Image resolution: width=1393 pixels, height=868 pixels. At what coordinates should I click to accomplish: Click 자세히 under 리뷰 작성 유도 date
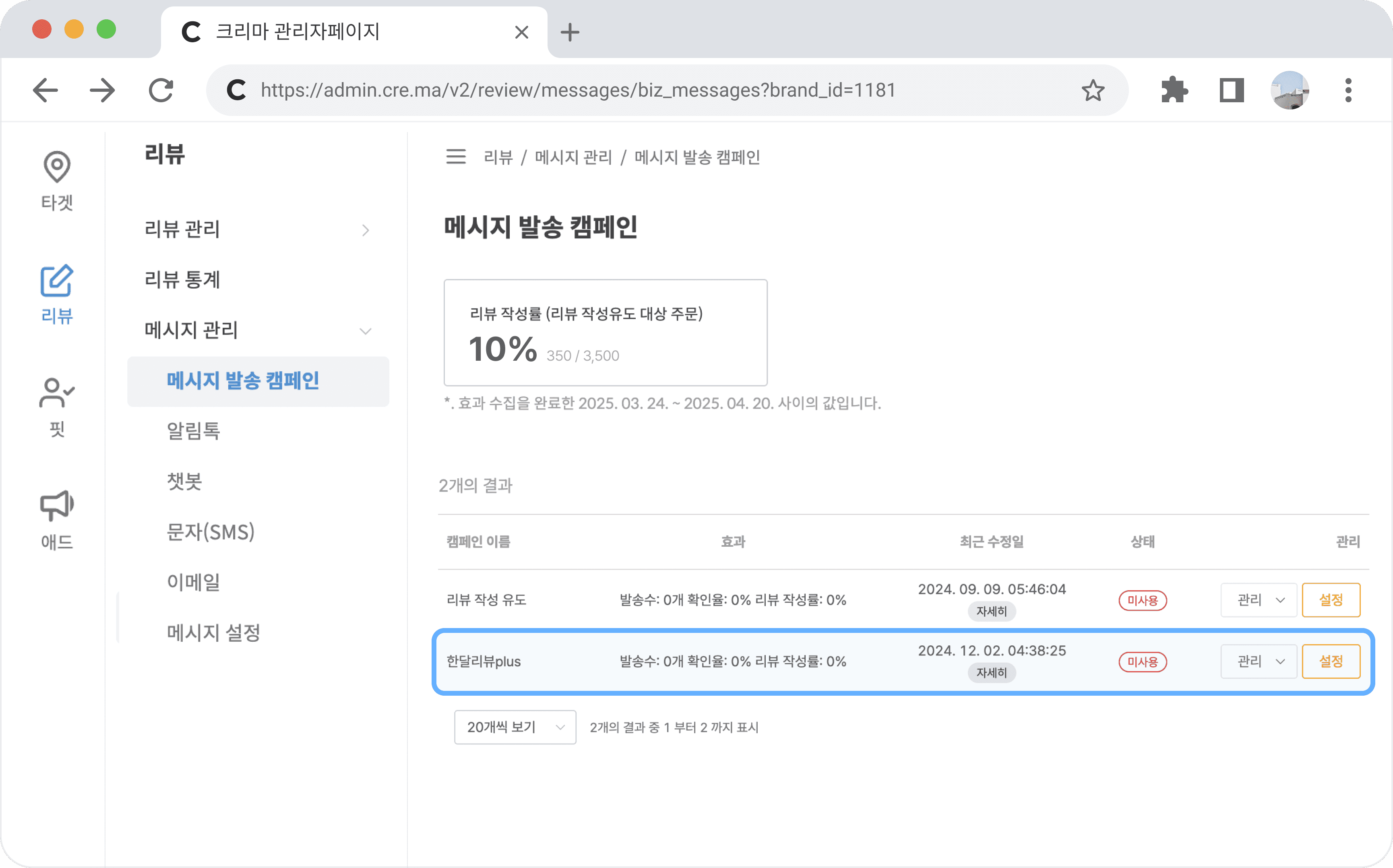click(x=991, y=612)
